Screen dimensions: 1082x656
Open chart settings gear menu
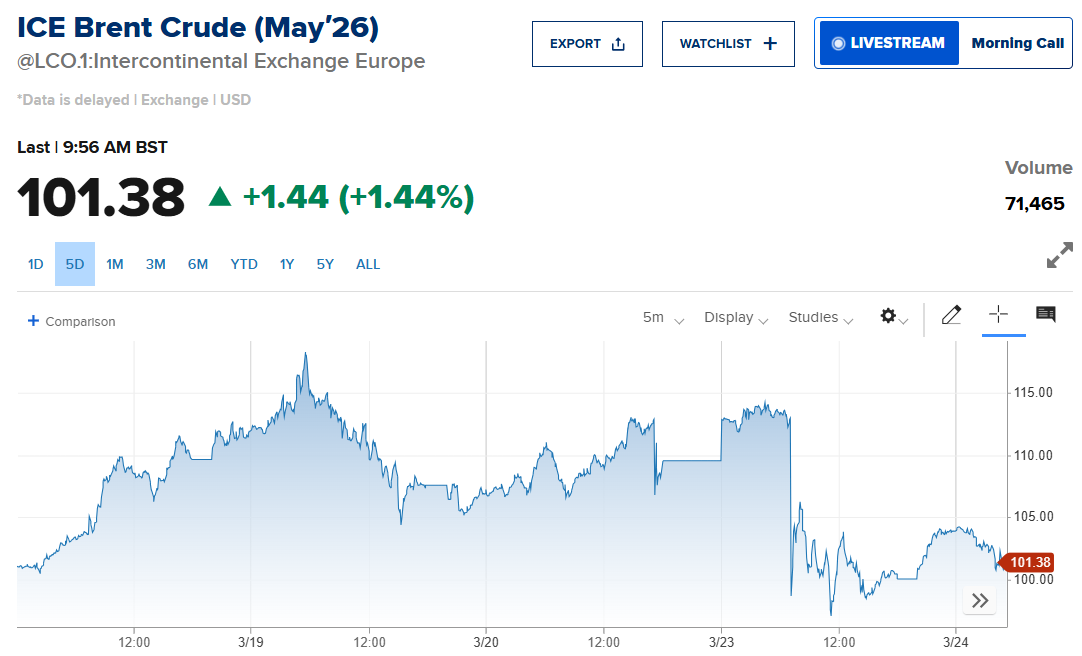point(892,317)
